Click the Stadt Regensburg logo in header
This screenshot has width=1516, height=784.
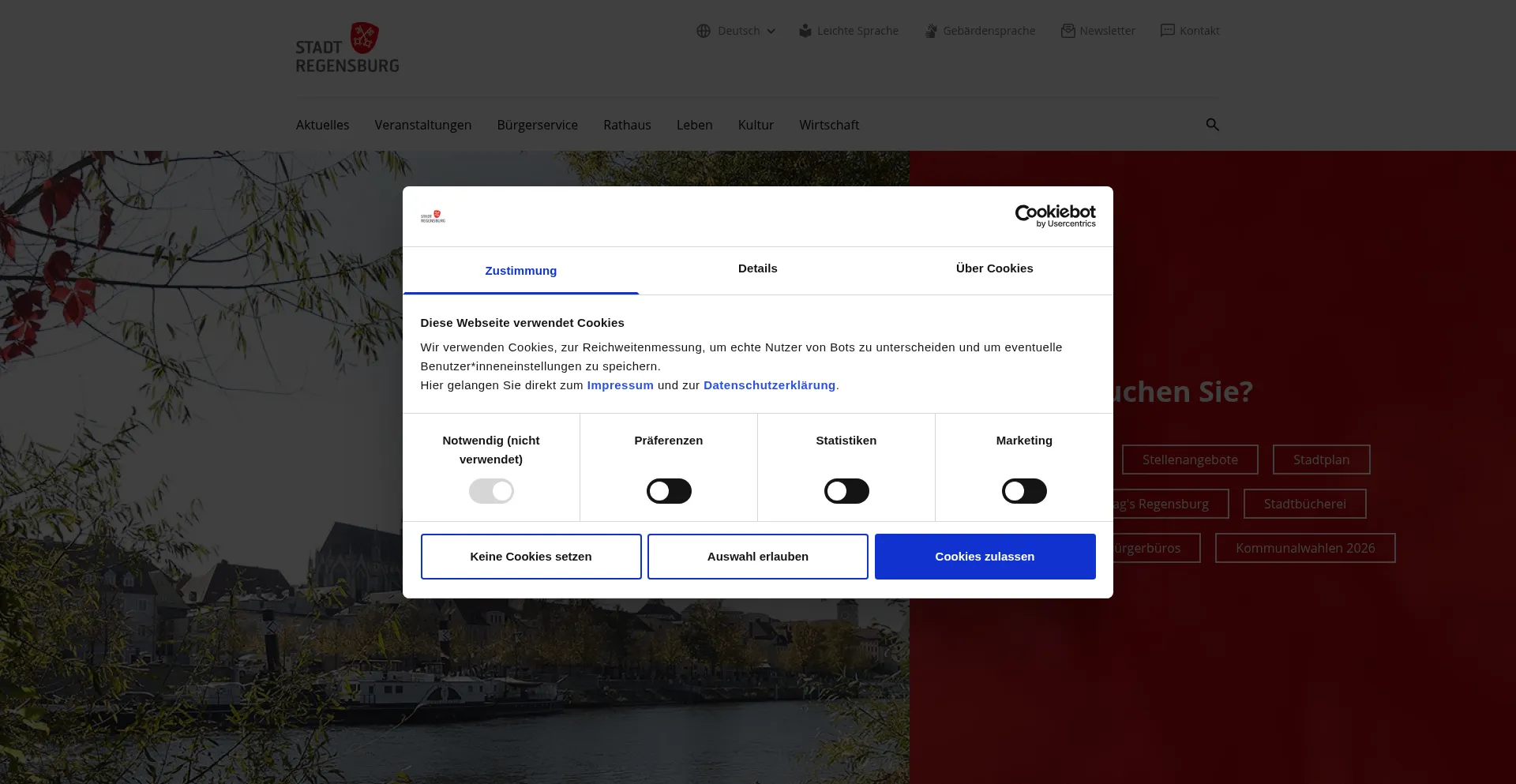(347, 48)
